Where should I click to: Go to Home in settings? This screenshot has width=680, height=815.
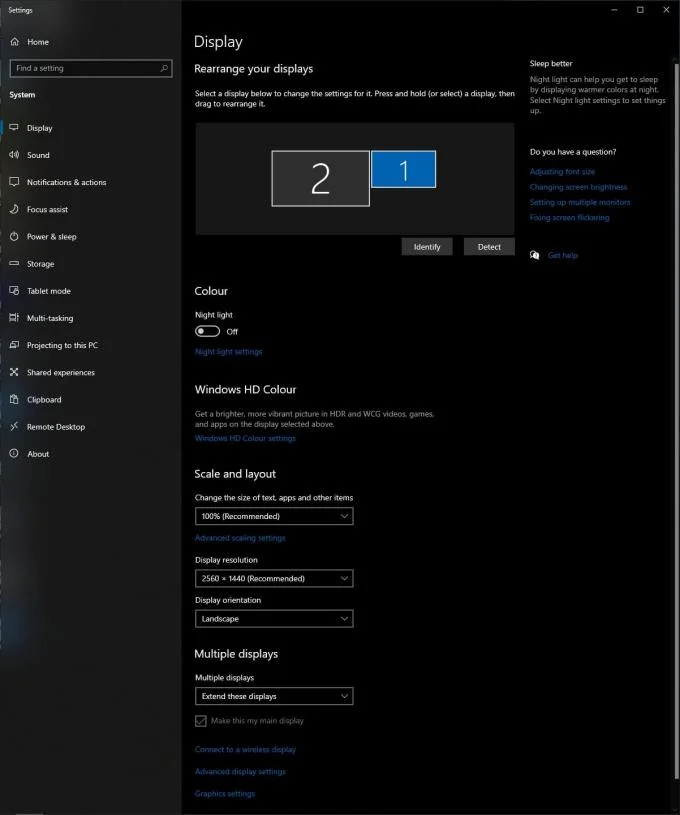(x=37, y=42)
